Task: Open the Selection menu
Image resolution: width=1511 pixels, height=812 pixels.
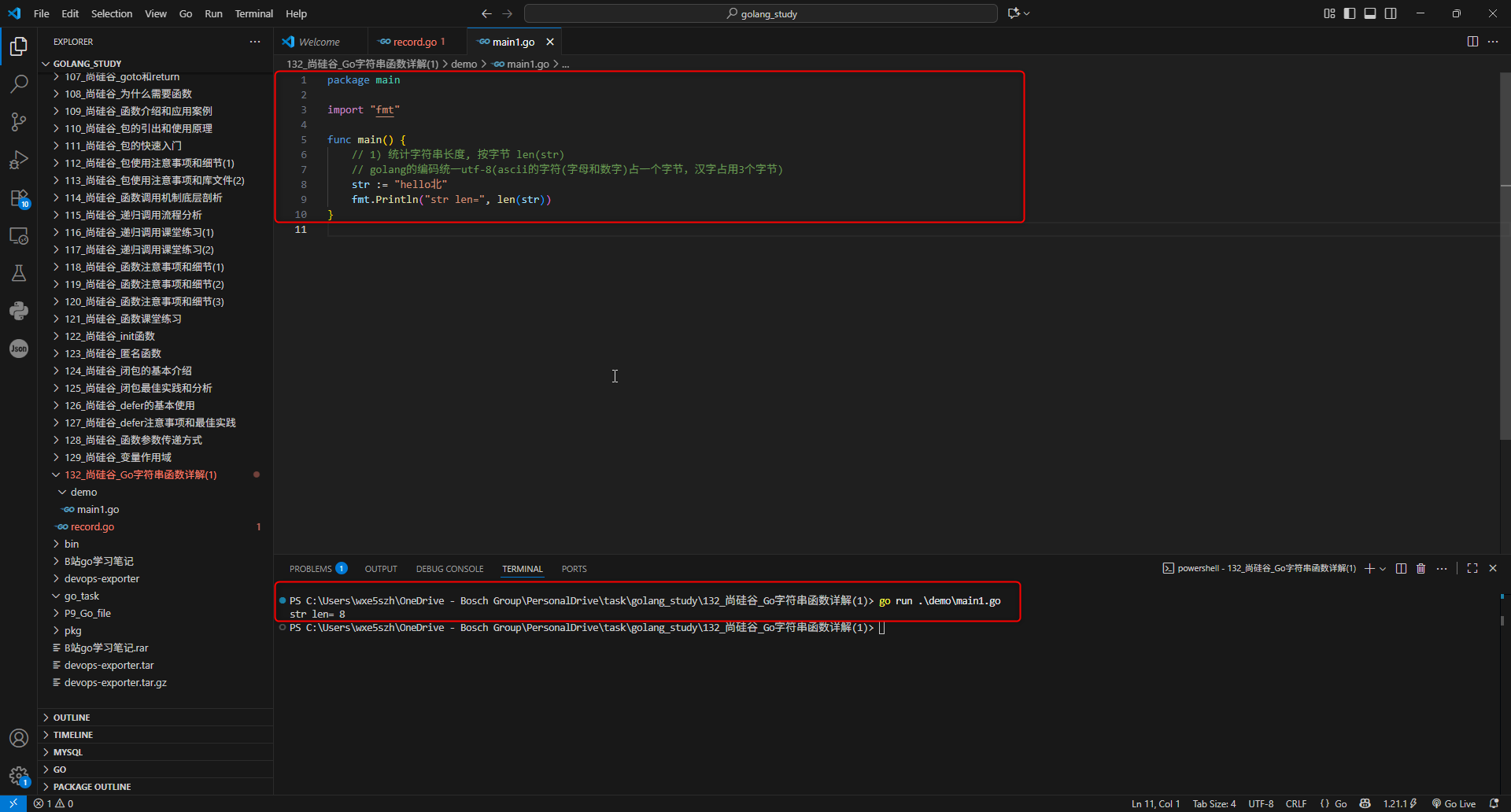Action: (x=112, y=13)
